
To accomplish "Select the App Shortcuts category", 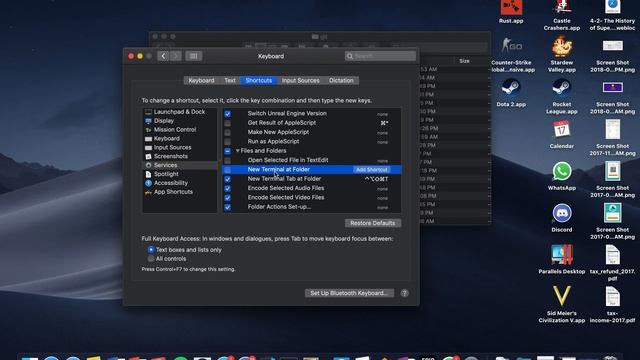I will click(173, 192).
